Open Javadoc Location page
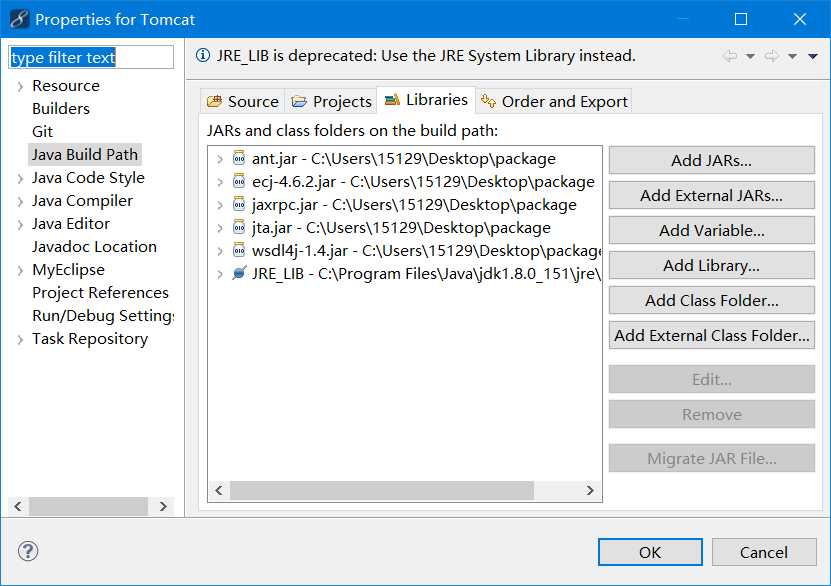831x586 pixels. (94, 246)
